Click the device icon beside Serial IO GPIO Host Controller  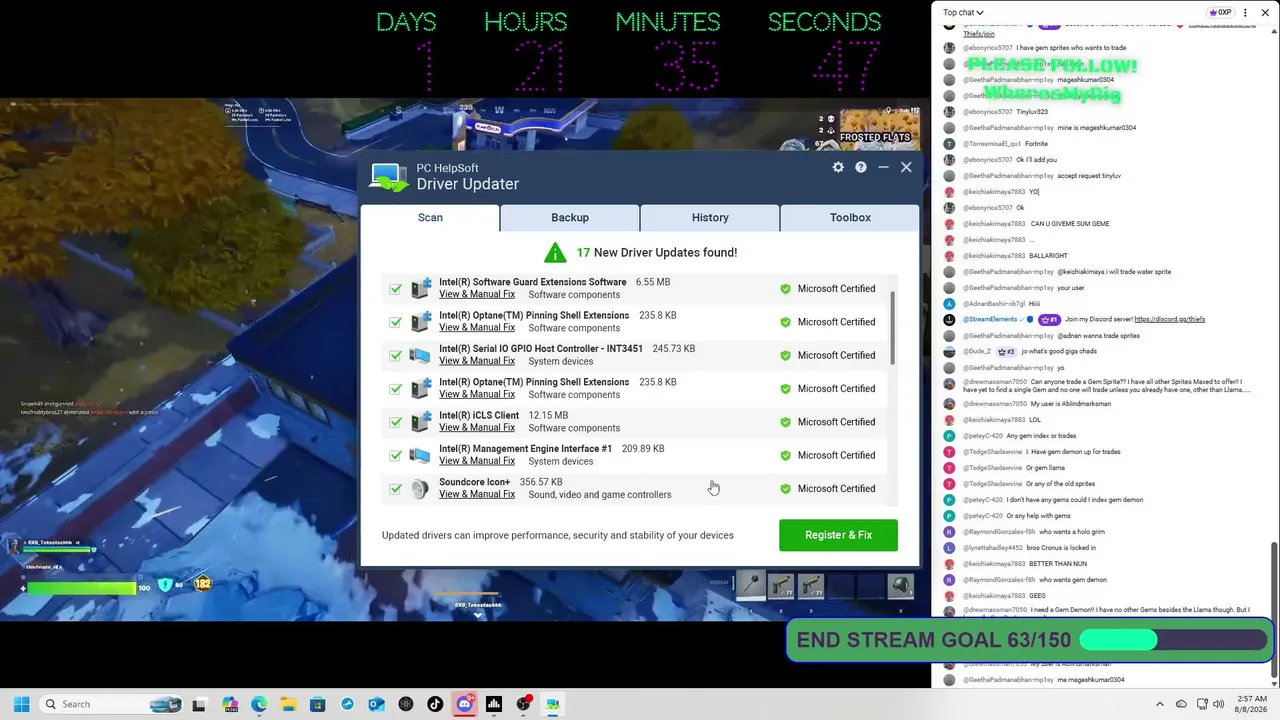coord(420,355)
